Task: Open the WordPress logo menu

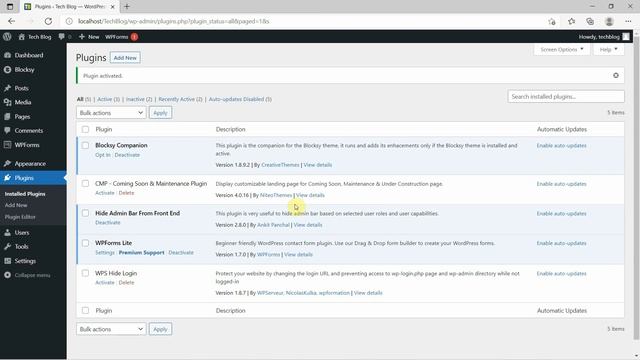Action: coord(7,37)
